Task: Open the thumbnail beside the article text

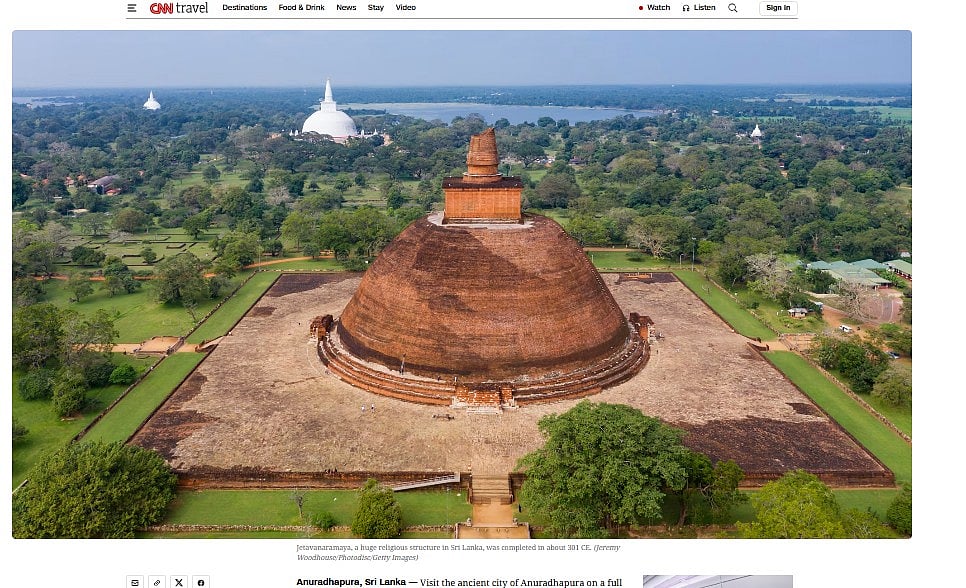Action: click(717, 581)
